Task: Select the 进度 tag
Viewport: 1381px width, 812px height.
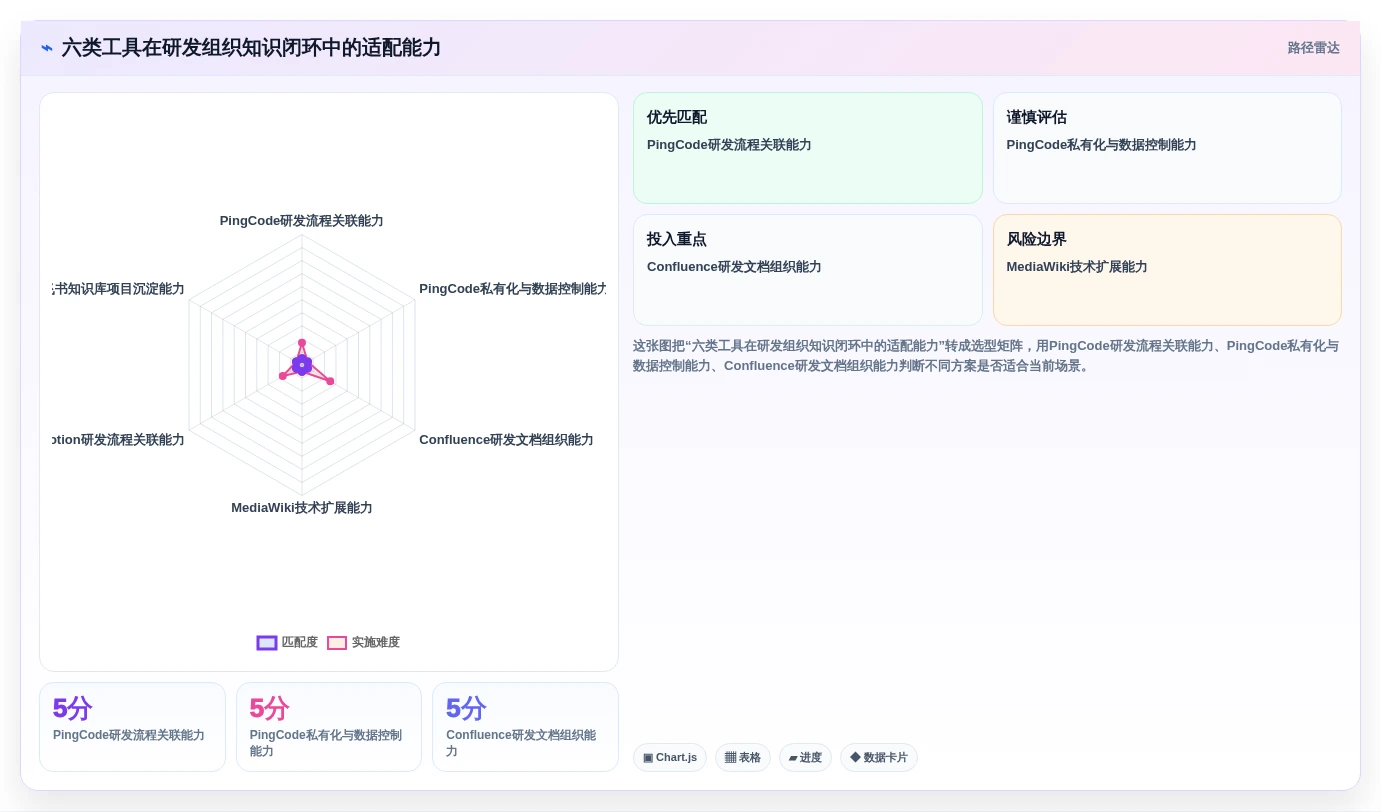Action: tap(805, 757)
